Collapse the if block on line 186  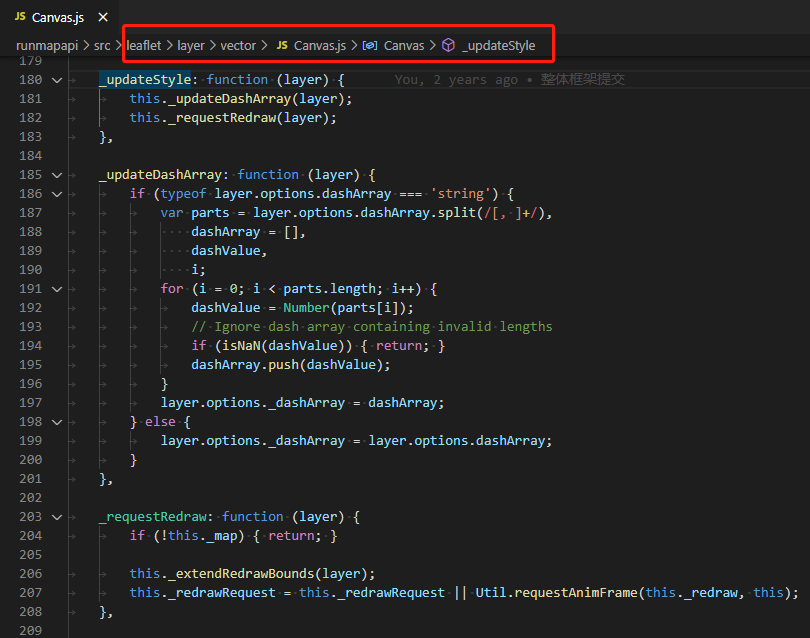tap(57, 193)
